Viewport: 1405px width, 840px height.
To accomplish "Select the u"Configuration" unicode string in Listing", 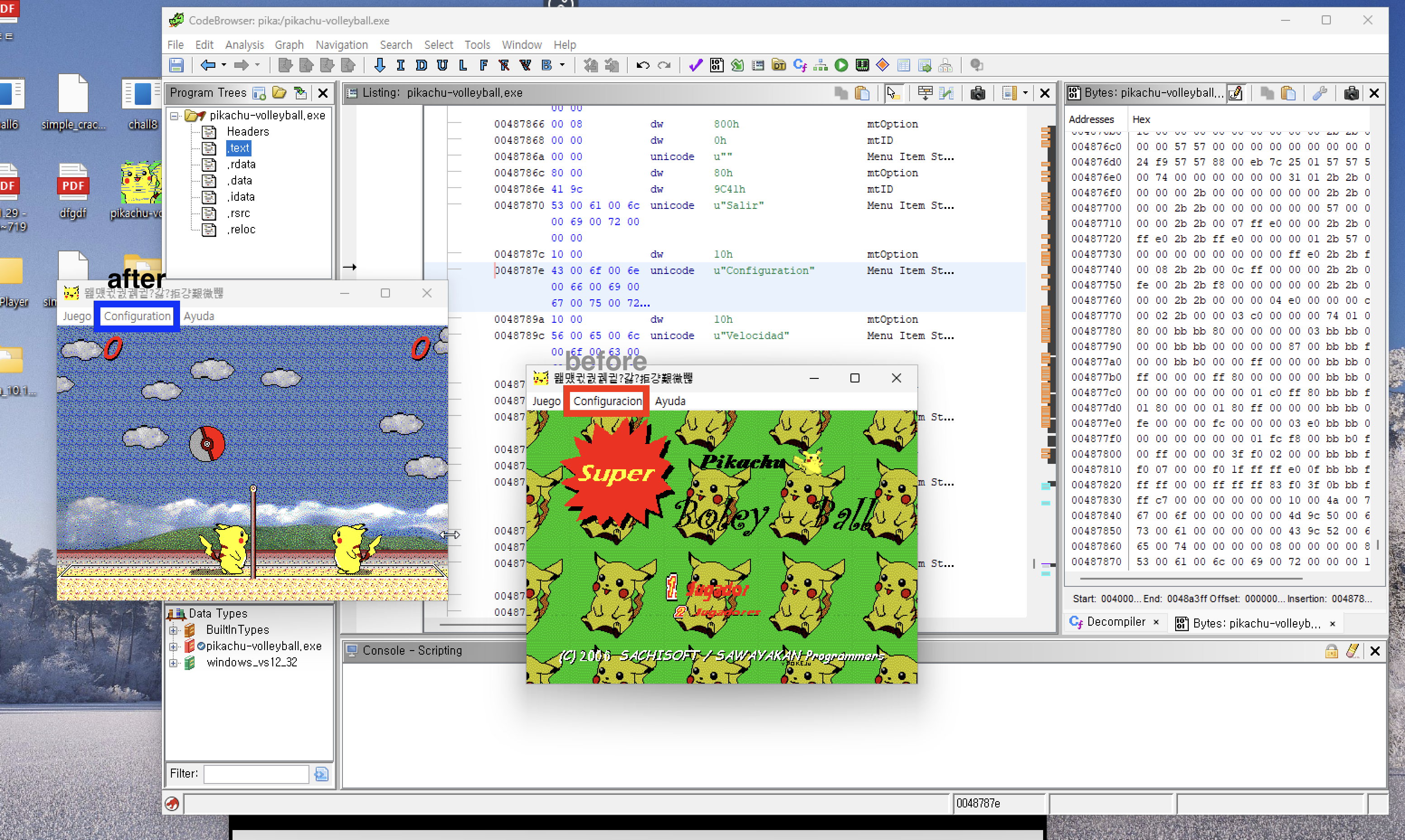I will tap(764, 271).
